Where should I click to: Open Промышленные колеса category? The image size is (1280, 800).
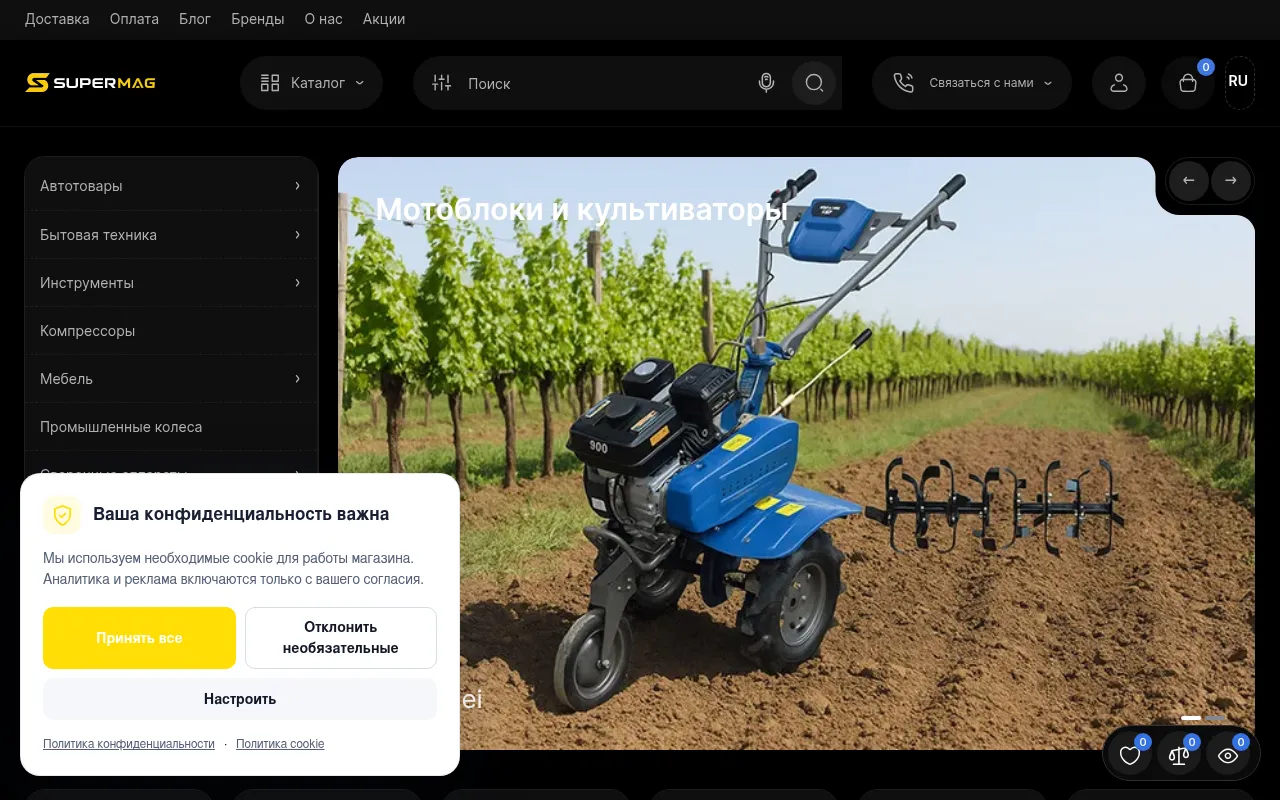click(x=171, y=427)
